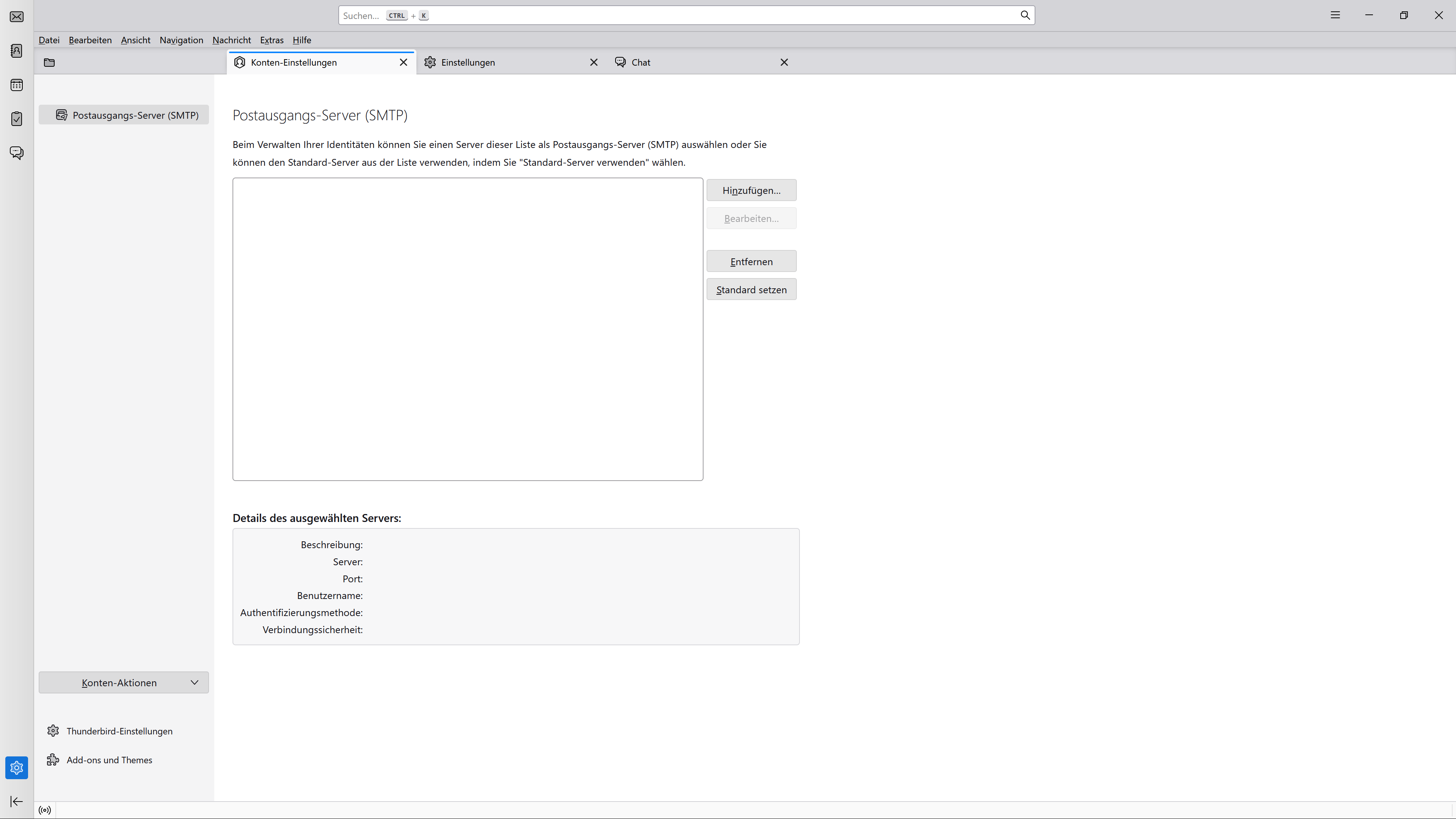Switch to the Einstellungen tab
This screenshot has height=819, width=1456.
468,62
